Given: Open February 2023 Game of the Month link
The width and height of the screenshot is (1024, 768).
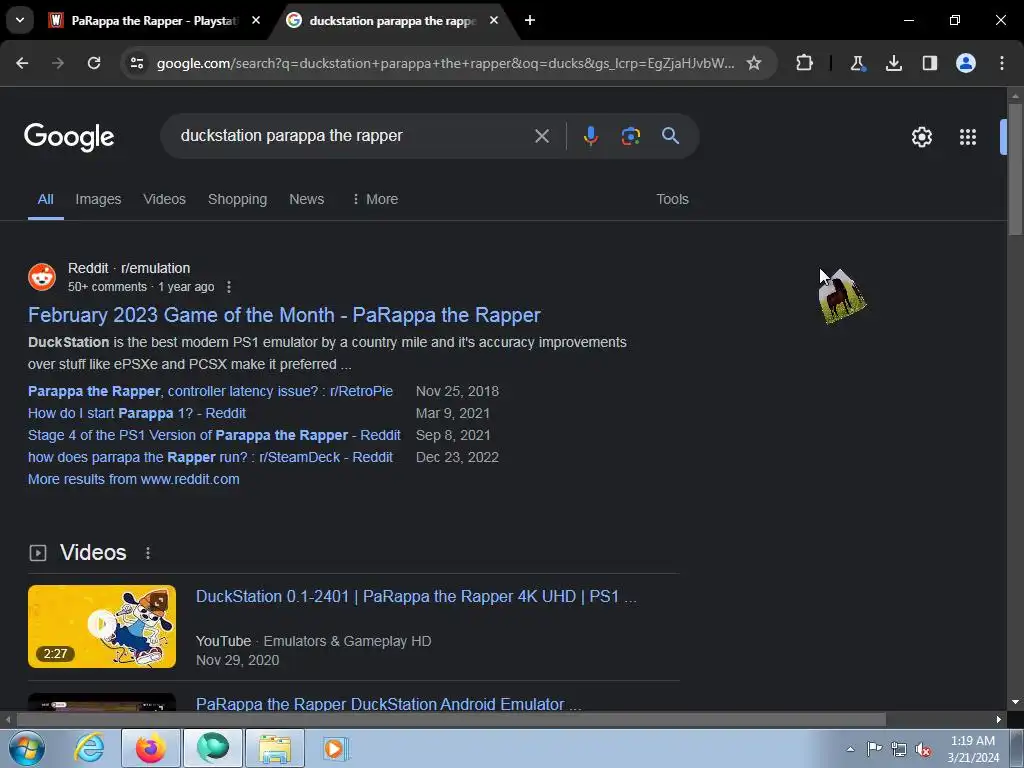Looking at the screenshot, I should click(x=284, y=315).
